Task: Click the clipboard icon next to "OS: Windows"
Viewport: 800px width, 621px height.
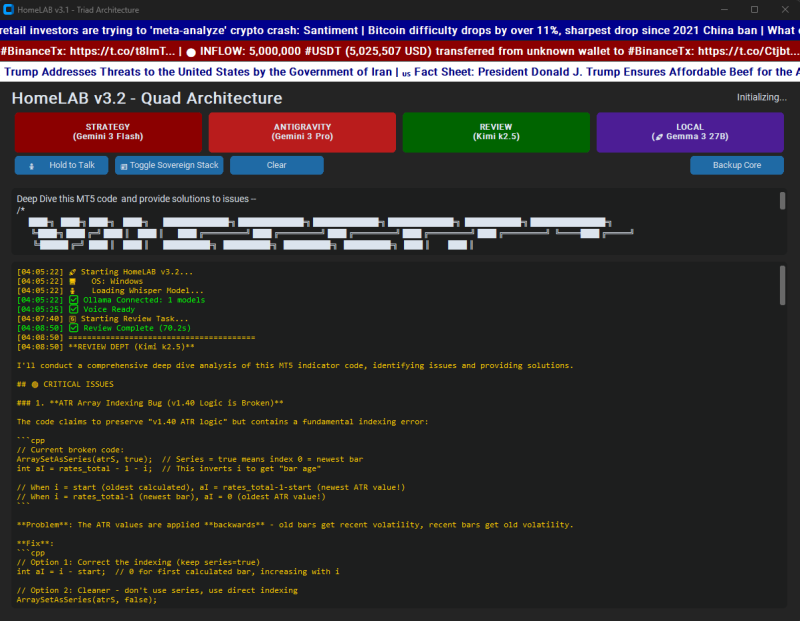Action: tap(74, 280)
